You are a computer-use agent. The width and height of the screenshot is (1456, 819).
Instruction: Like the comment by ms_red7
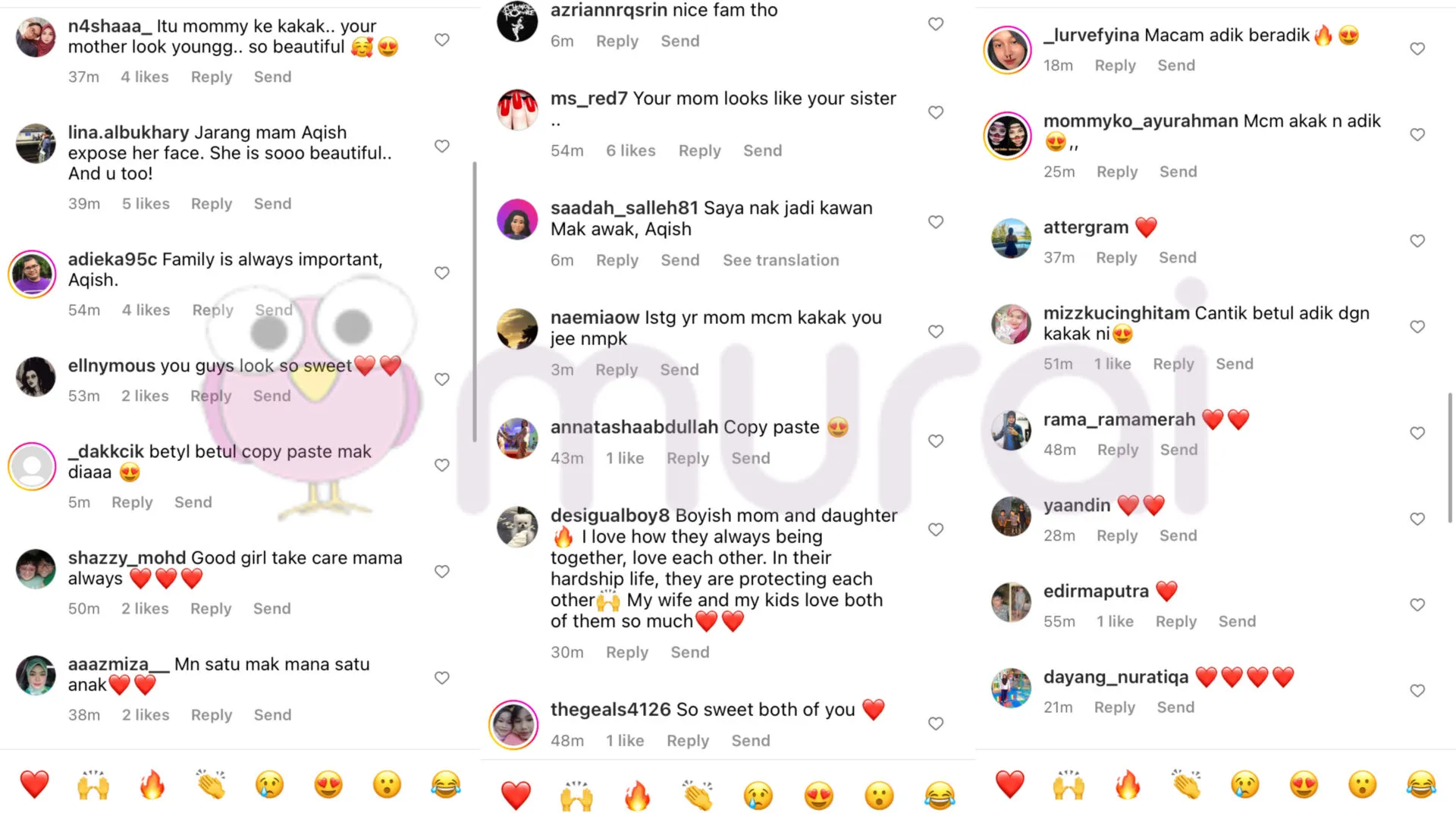click(x=936, y=112)
